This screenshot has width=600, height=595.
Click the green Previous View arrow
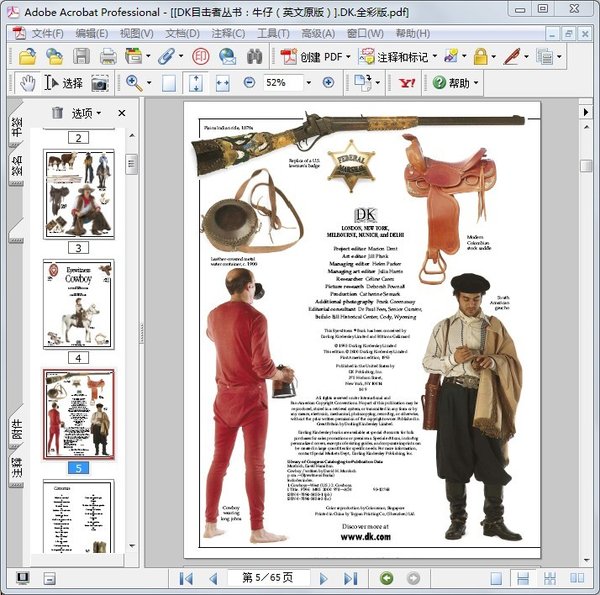click(x=386, y=578)
